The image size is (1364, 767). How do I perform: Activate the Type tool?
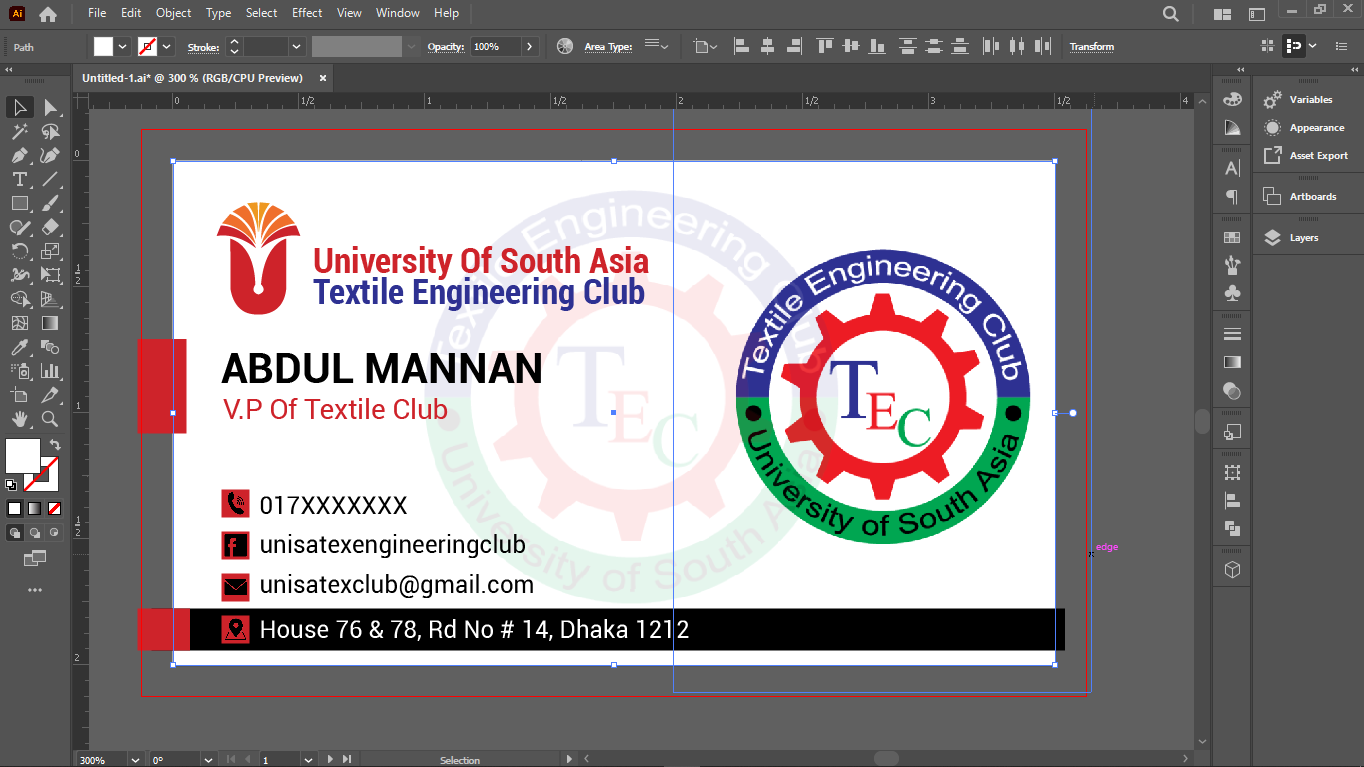pyautogui.click(x=19, y=179)
